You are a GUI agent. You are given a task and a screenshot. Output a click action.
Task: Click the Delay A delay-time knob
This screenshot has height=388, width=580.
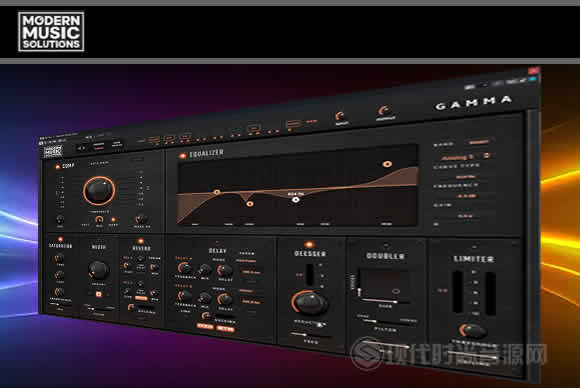pyautogui.click(x=225, y=271)
